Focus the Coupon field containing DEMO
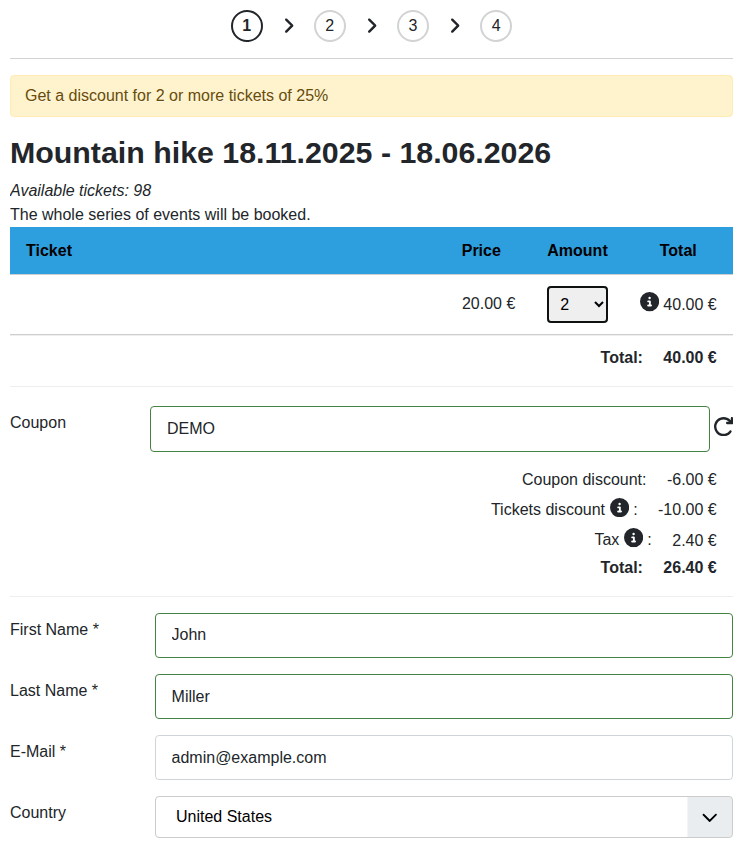The image size is (740, 850). (x=429, y=429)
